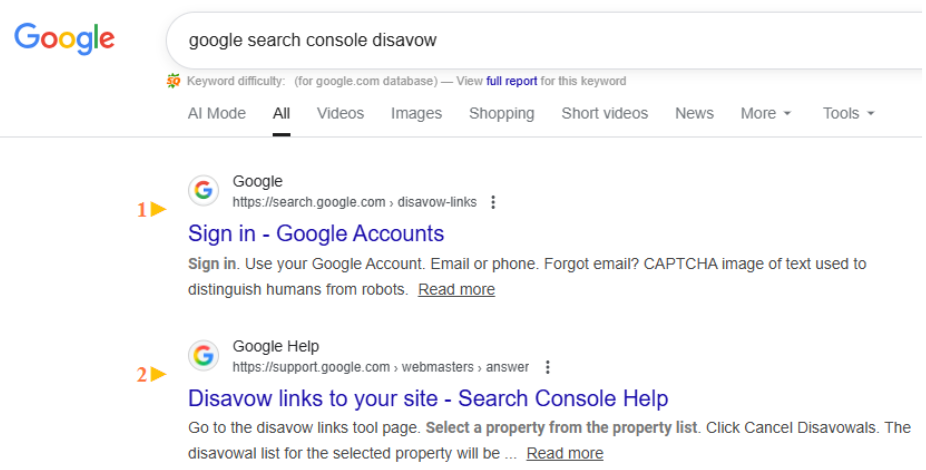Open the Images tab
The height and width of the screenshot is (470, 926).
click(416, 113)
